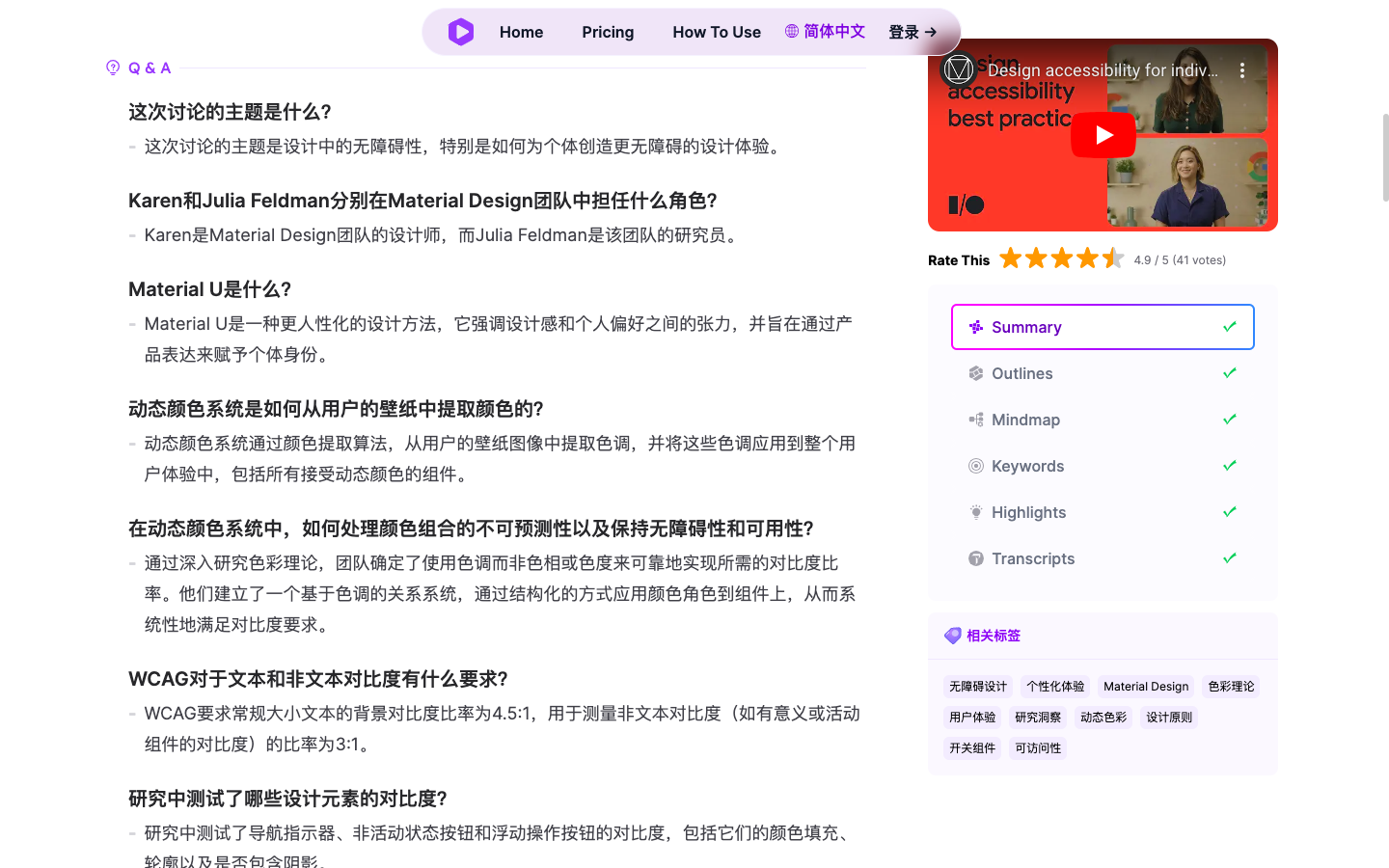Screen dimensions: 1389x868
Task: Click the Mindmap icon in sidebar
Action: (976, 420)
